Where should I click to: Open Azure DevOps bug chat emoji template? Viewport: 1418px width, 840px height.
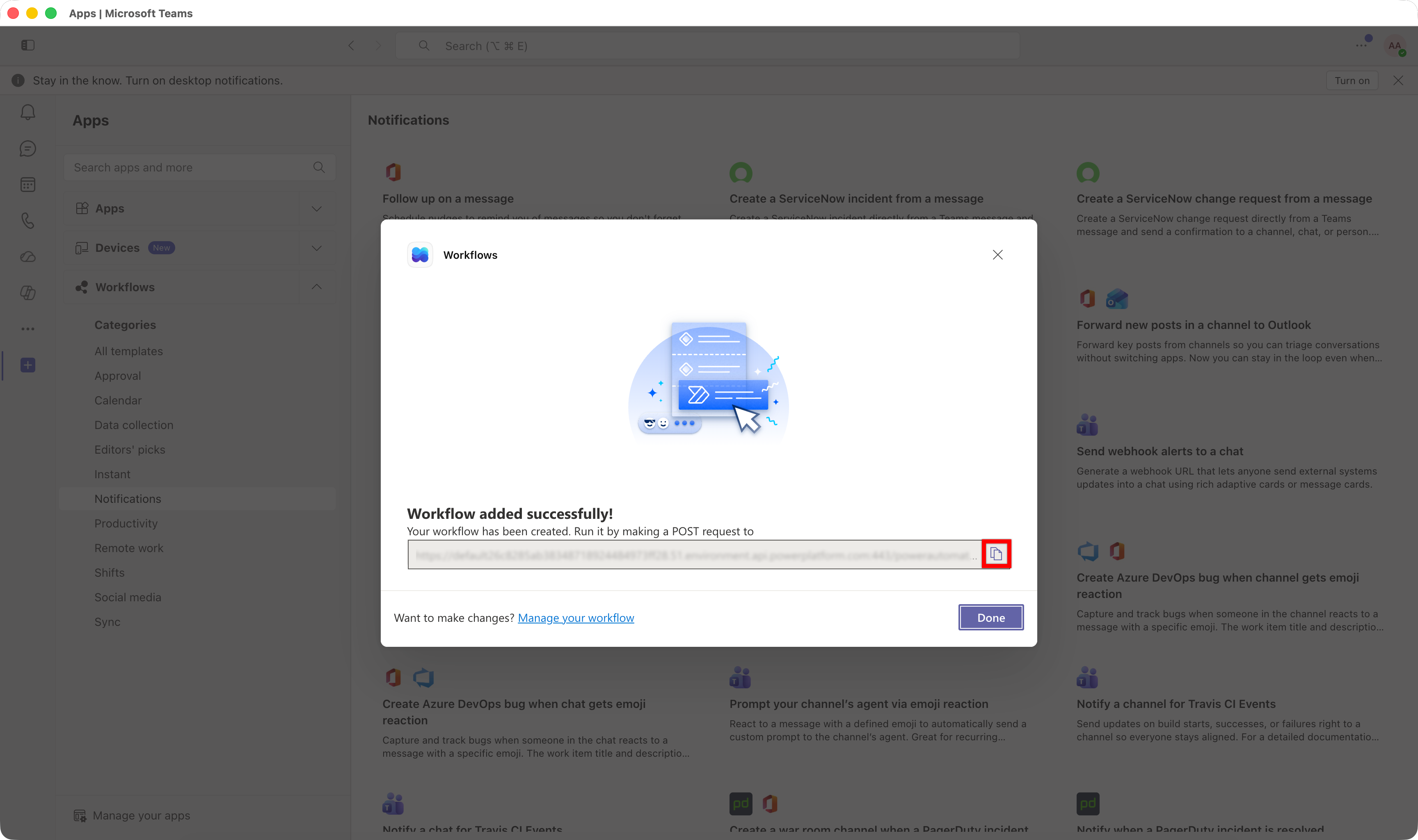(x=513, y=712)
